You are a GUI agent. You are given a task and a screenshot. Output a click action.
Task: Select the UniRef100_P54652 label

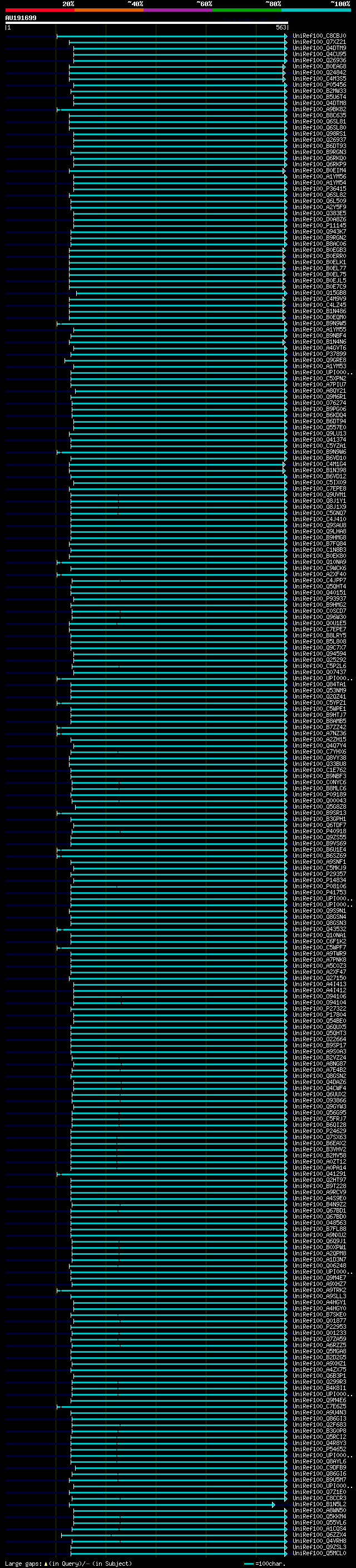point(319,1450)
